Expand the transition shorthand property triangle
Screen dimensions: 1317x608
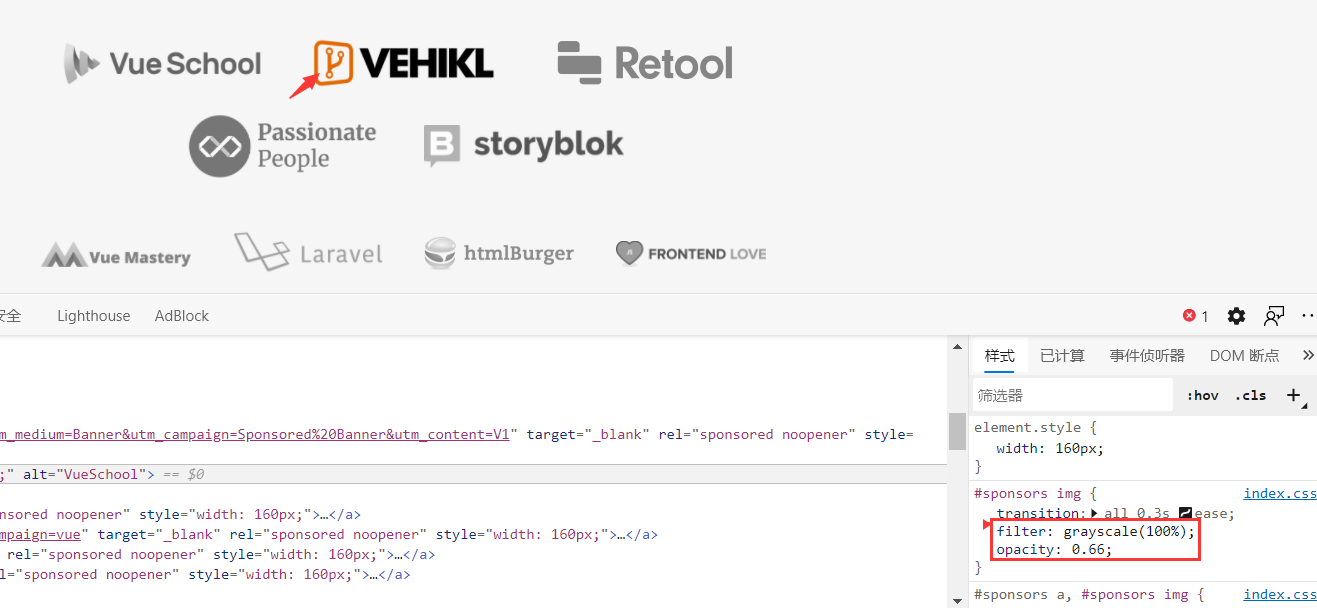click(x=1094, y=513)
